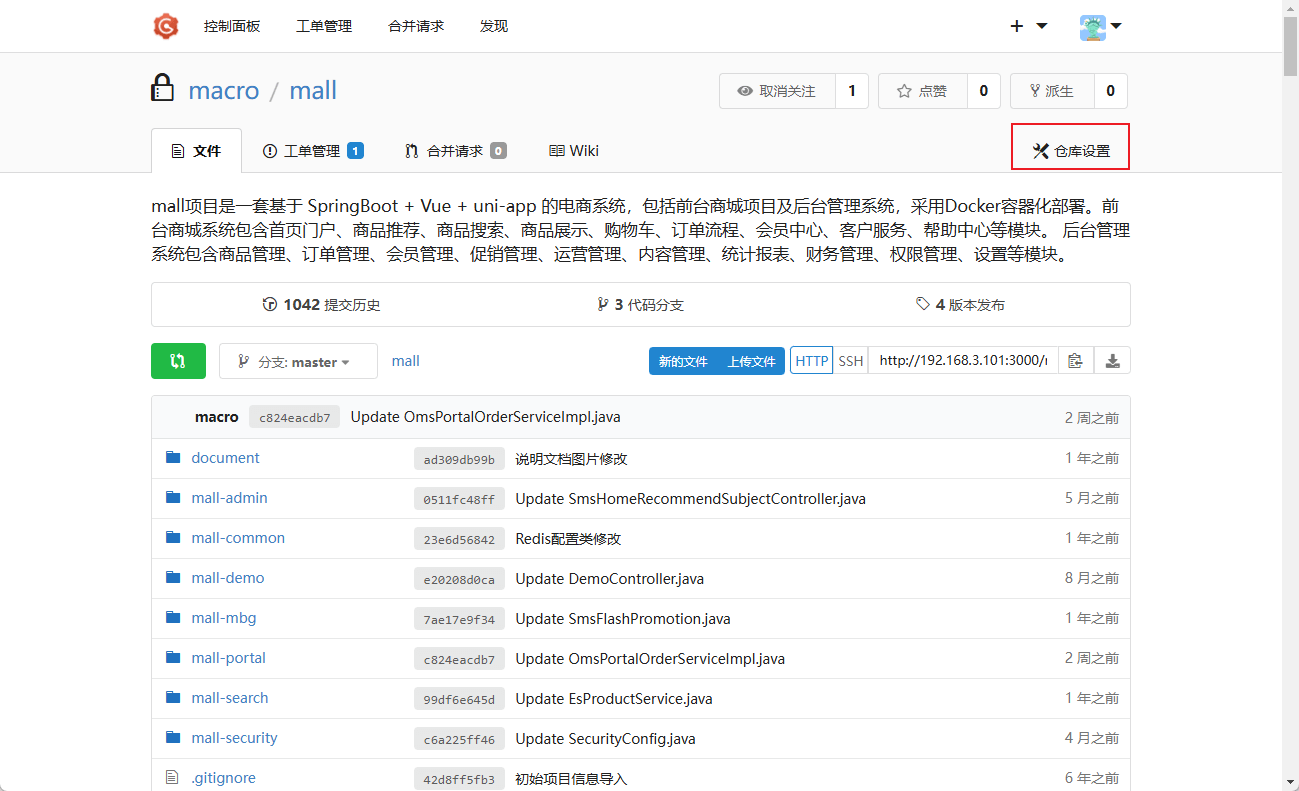Open 仓库设置 repository settings
The image size is (1299, 791).
pos(1071,151)
